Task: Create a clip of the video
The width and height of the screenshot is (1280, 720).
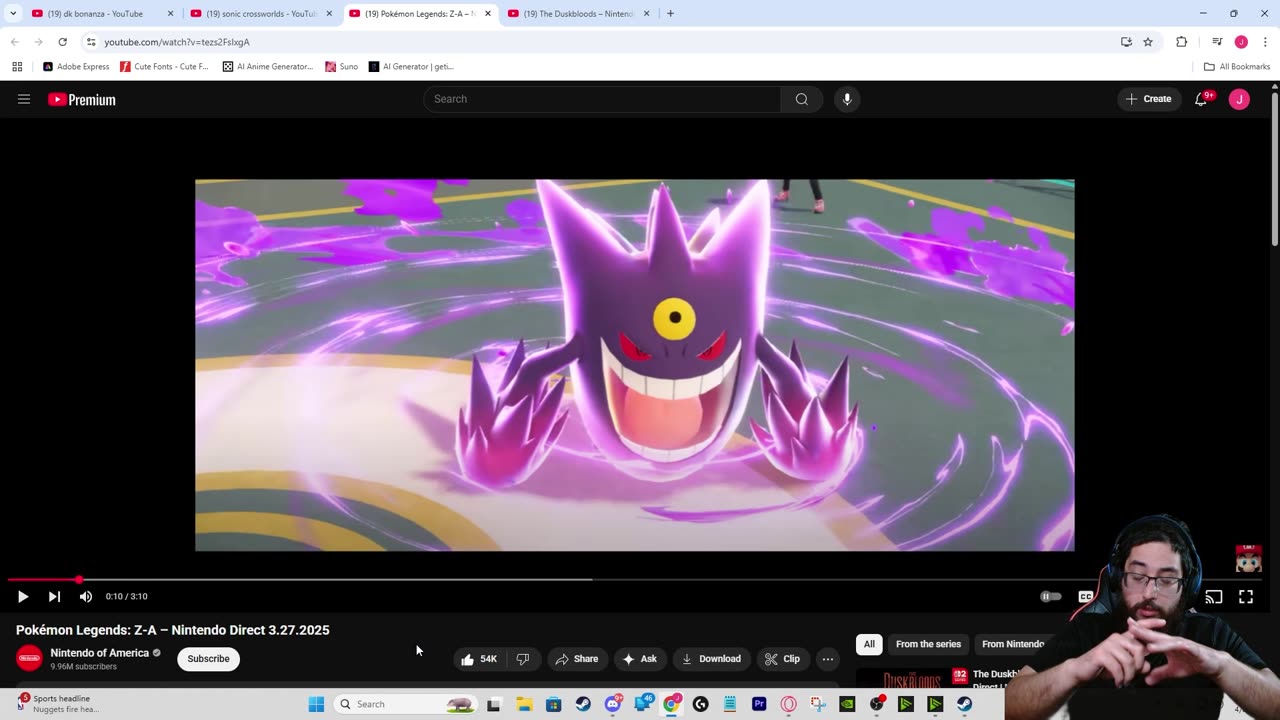Action: tap(782, 659)
